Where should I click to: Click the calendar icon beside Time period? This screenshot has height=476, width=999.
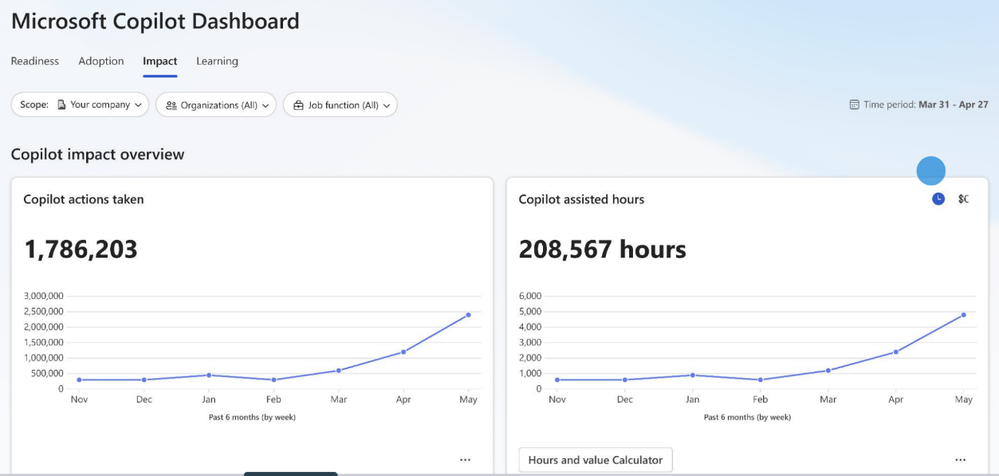(854, 105)
